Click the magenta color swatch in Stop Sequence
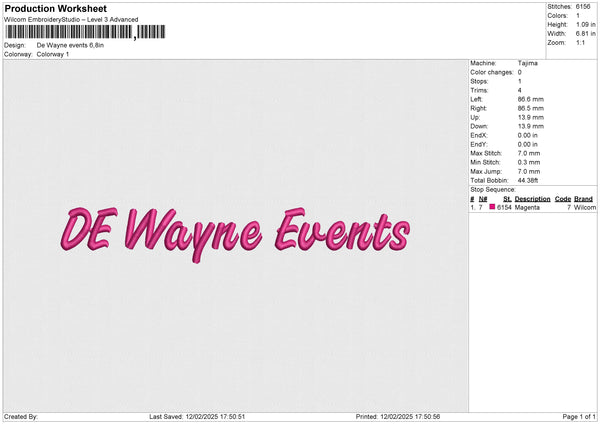 click(x=492, y=207)
